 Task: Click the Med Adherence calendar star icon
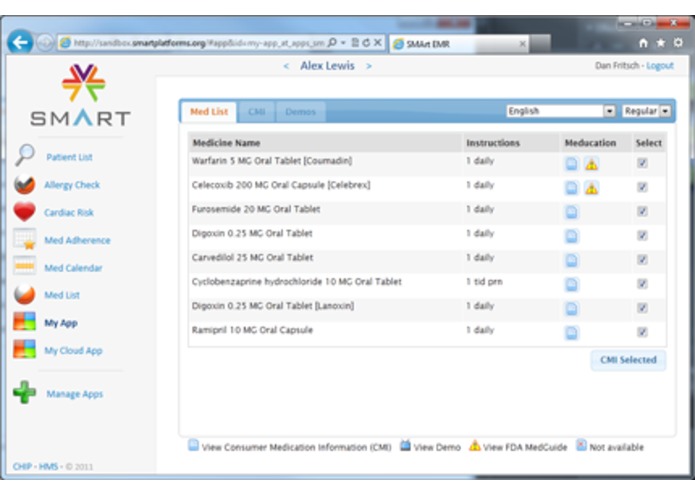[24, 239]
